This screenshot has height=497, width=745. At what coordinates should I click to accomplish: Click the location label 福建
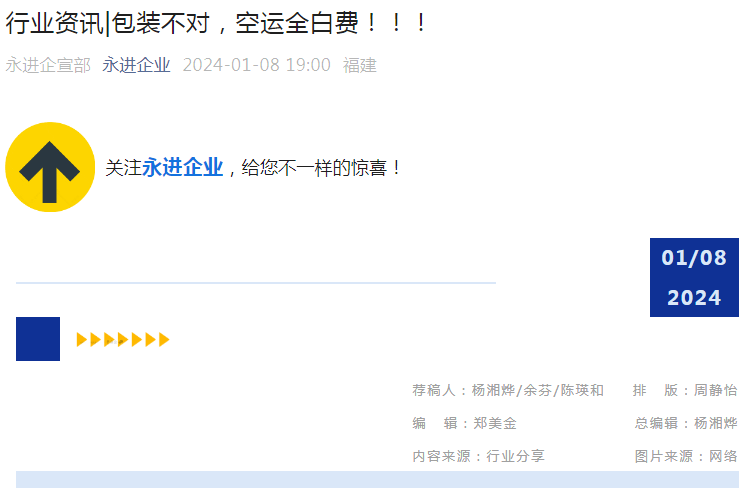(x=360, y=65)
